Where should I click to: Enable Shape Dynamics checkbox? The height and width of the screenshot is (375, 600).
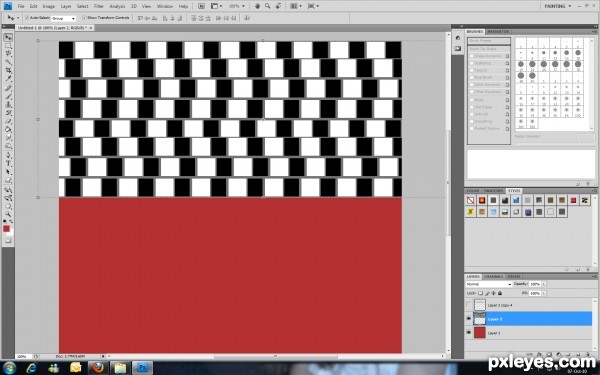[x=471, y=56]
